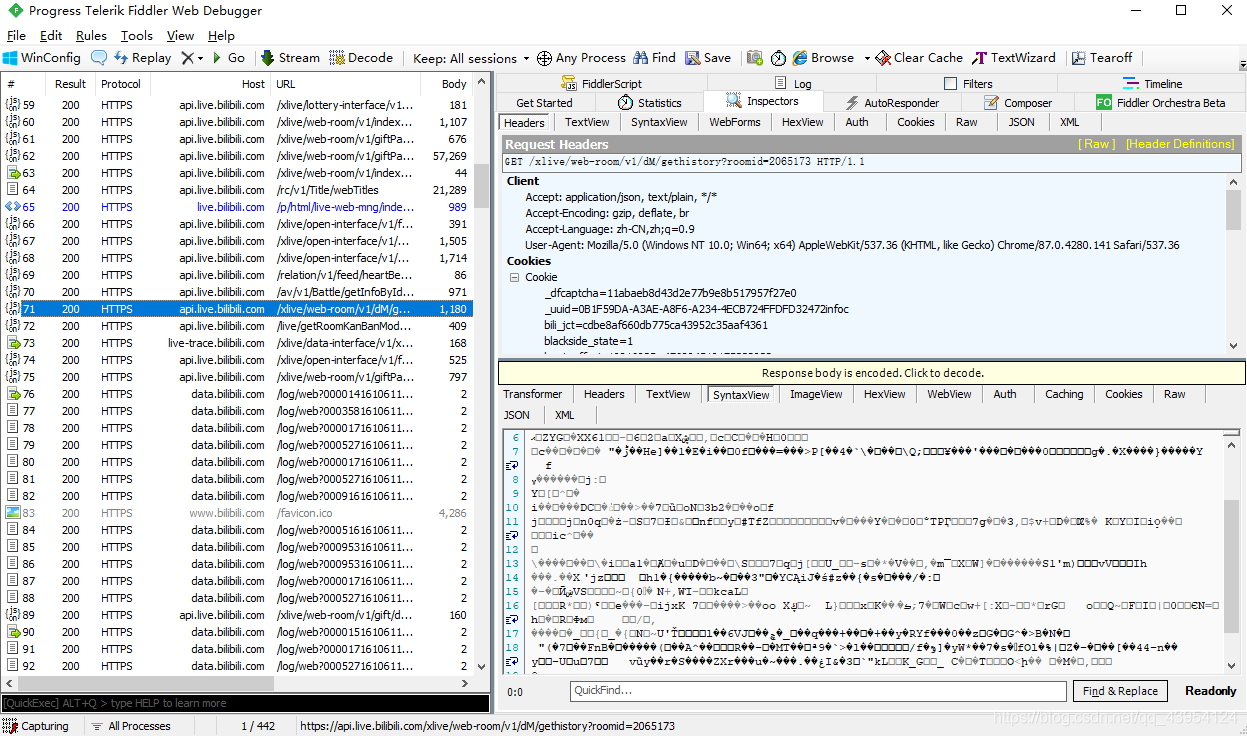This screenshot has height=736, width=1247.
Task: Open the TextWizard tool
Action: pyautogui.click(x=1014, y=58)
